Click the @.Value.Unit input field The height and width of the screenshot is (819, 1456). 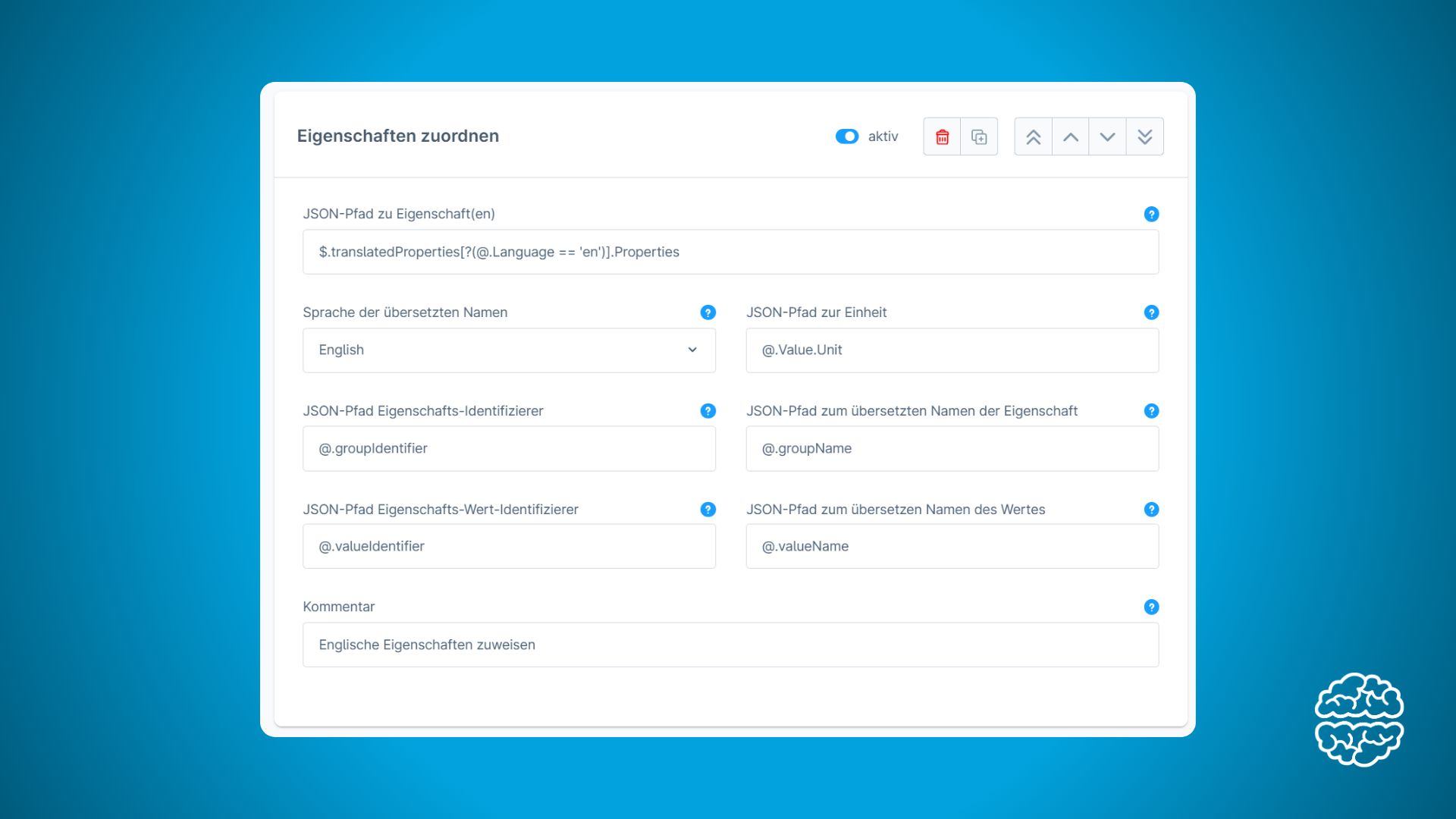click(x=952, y=350)
